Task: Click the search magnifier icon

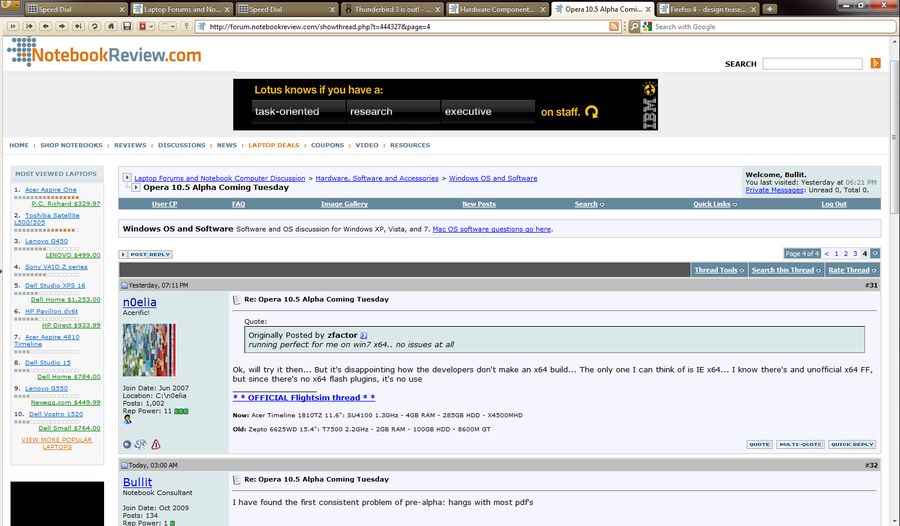Action: coord(634,26)
